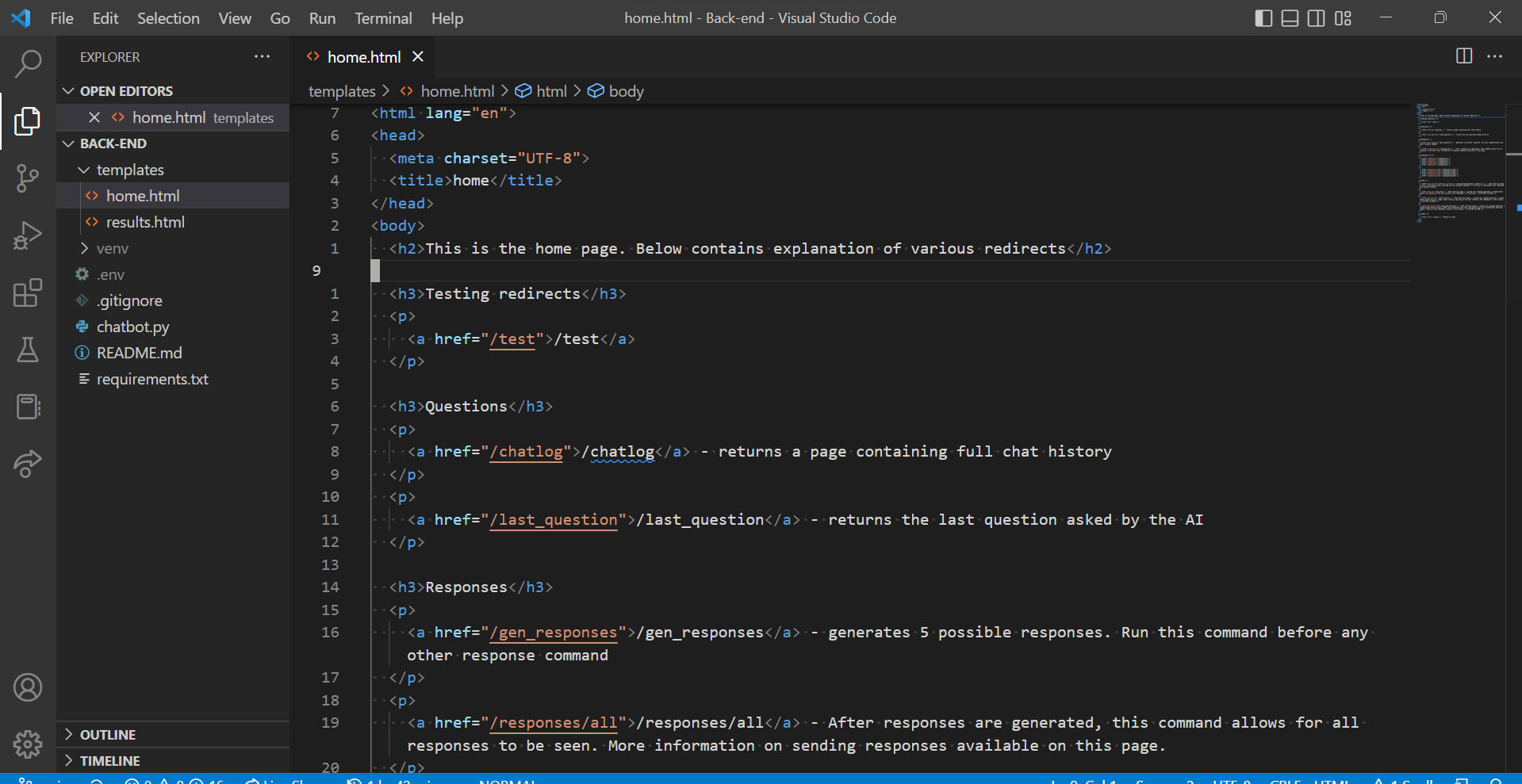The width and height of the screenshot is (1522, 784).
Task: Open the Extensions view
Action: tap(28, 293)
